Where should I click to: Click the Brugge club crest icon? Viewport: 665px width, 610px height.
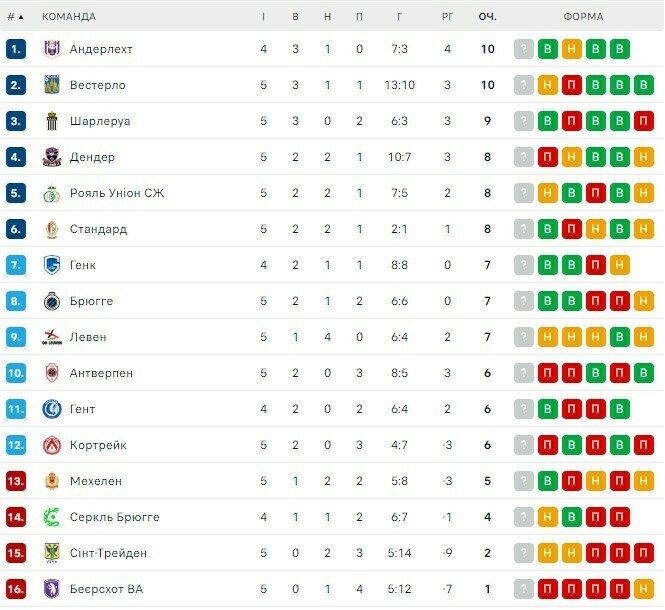pos(52,301)
